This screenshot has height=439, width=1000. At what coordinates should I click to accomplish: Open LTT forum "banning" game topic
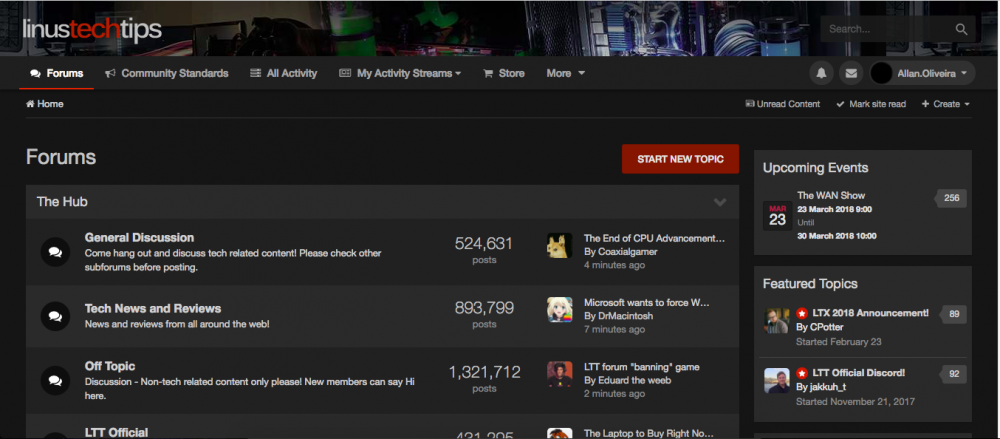tap(642, 367)
